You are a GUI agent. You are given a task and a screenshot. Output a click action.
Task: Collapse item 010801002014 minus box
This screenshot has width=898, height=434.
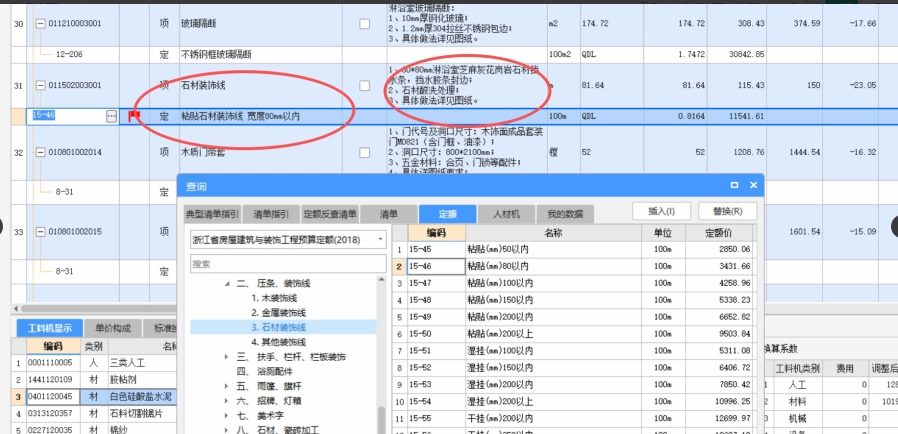point(40,152)
